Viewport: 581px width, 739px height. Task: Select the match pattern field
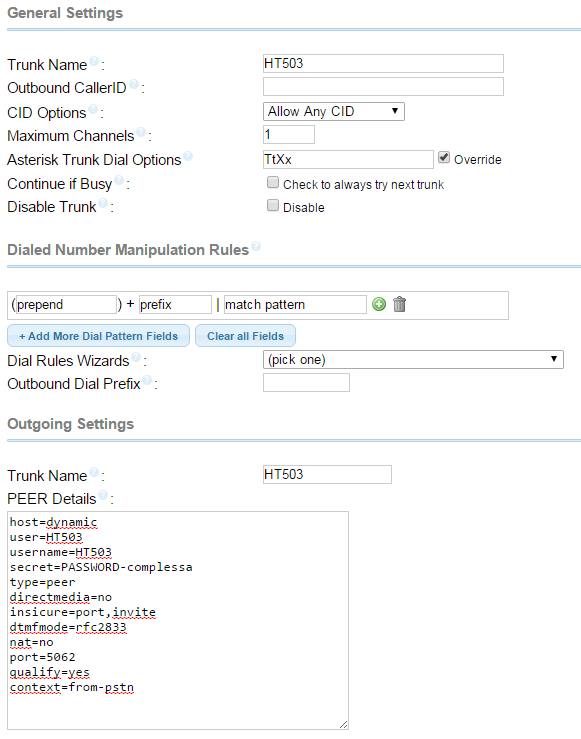(295, 304)
